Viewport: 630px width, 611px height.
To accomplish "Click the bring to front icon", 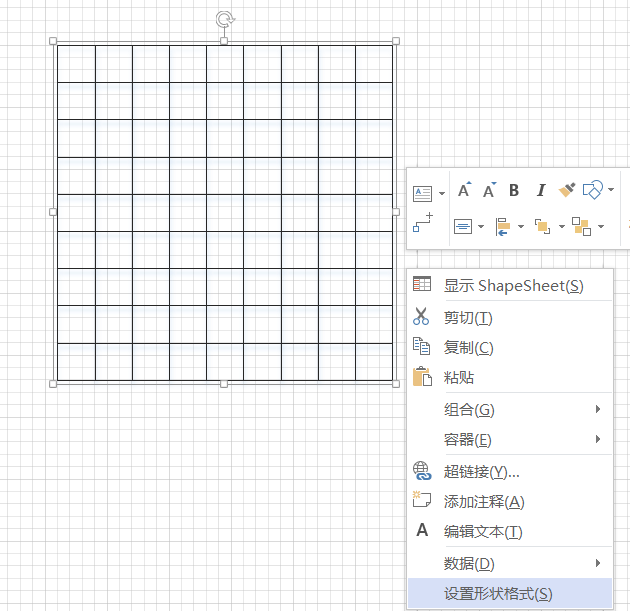I will pos(542,227).
